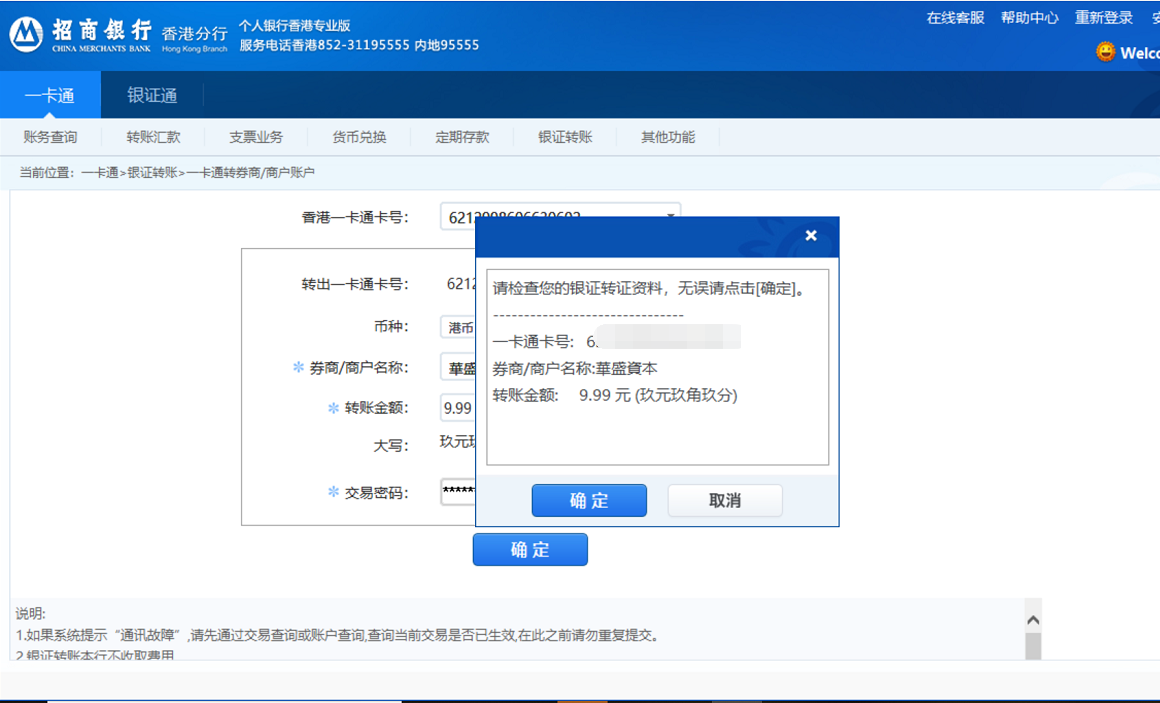Click 一卡通卡号 line in dialog
Viewport: 1160px width, 703px height.
point(616,341)
